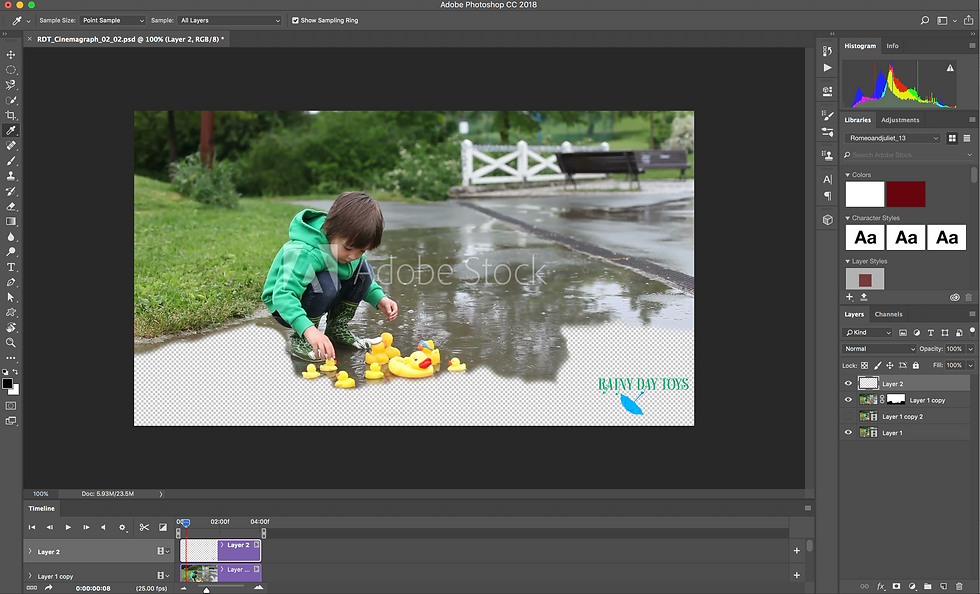Select the Clone Stamp tool
The height and width of the screenshot is (594, 980).
pos(11,176)
